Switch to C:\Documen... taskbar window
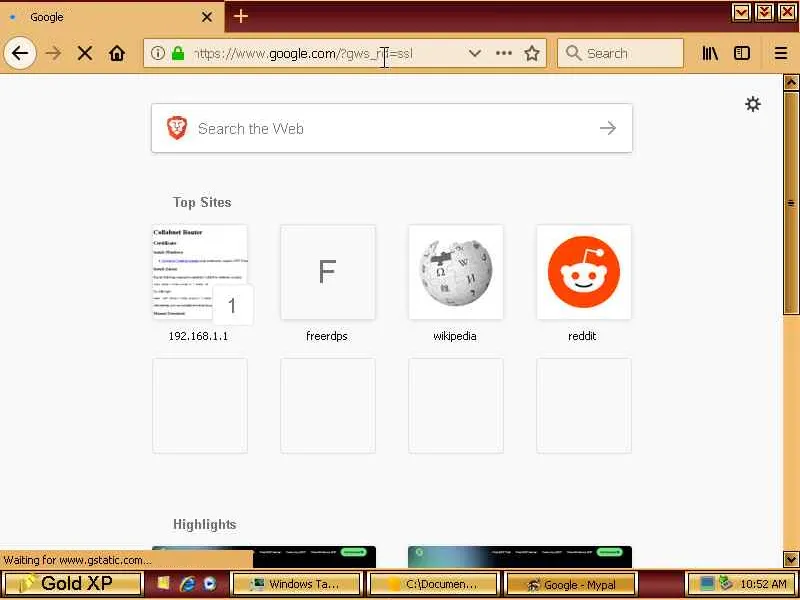 pyautogui.click(x=433, y=584)
